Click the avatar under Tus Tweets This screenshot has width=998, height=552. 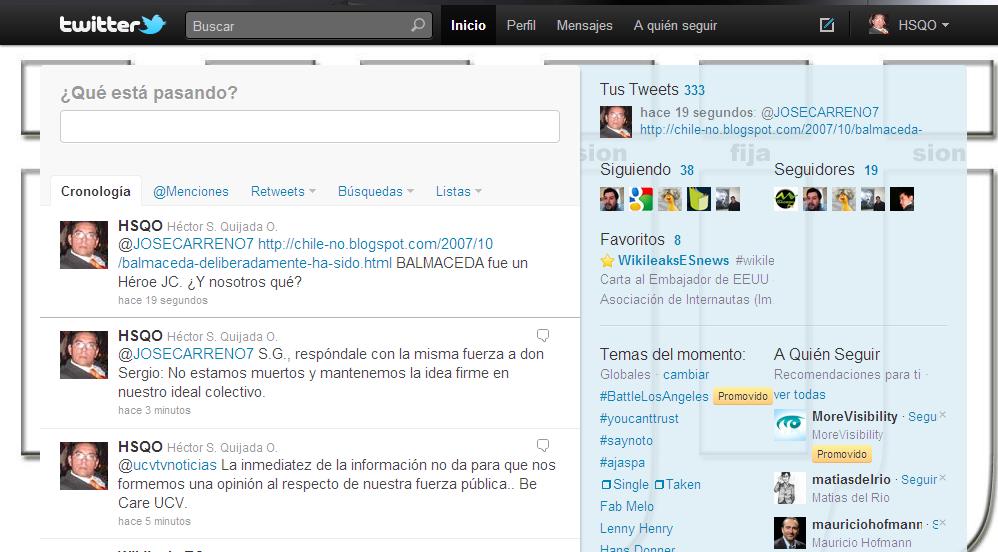pyautogui.click(x=616, y=122)
